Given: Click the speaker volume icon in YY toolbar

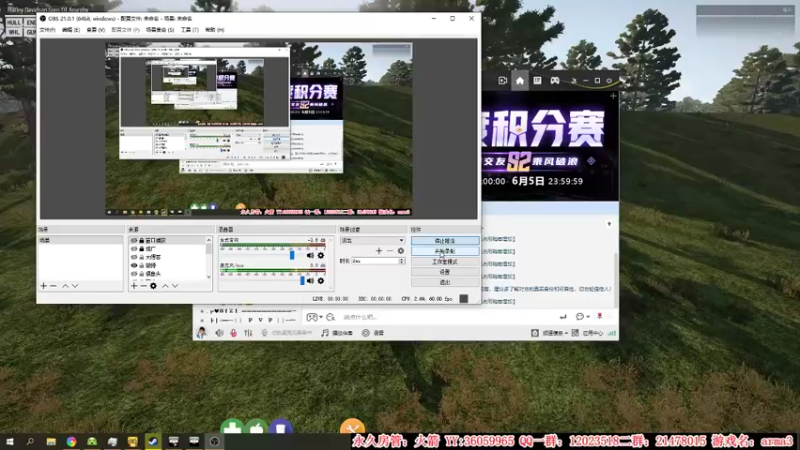Looking at the screenshot, I should 219,333.
